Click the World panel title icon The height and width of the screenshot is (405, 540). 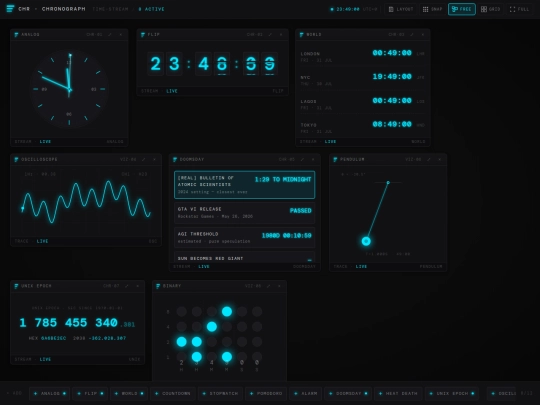point(302,34)
